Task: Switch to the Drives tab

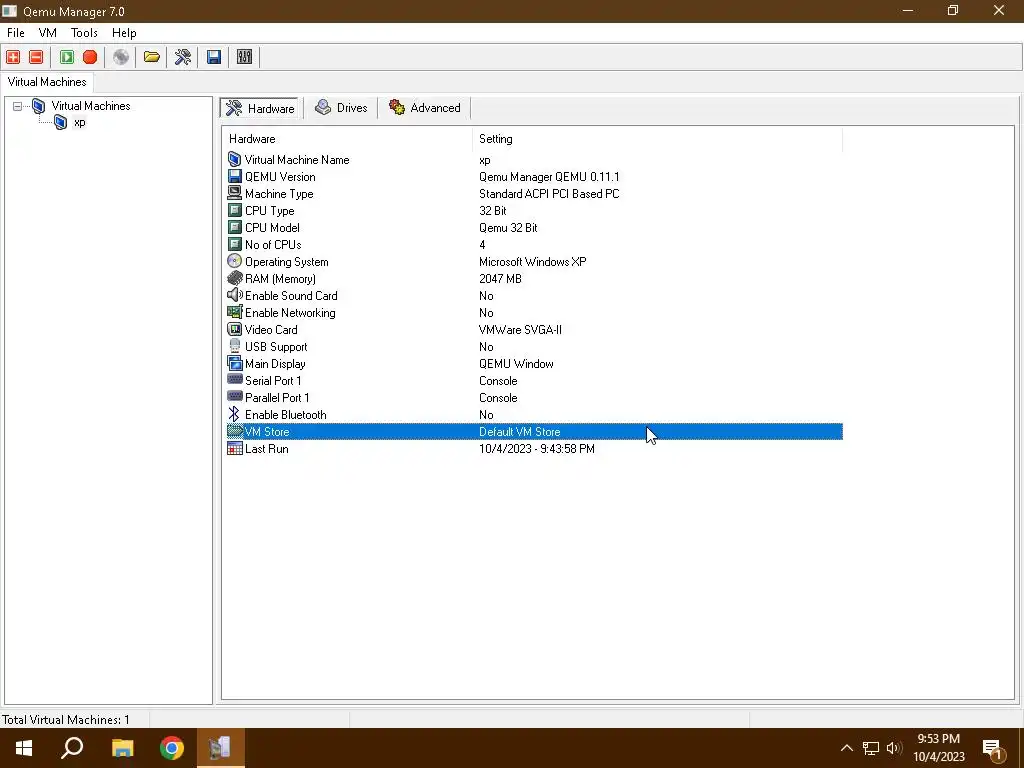Action: click(341, 108)
